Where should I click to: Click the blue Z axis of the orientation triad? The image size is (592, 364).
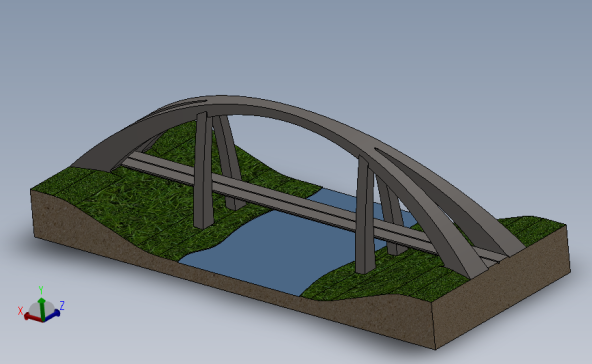(x=52, y=315)
